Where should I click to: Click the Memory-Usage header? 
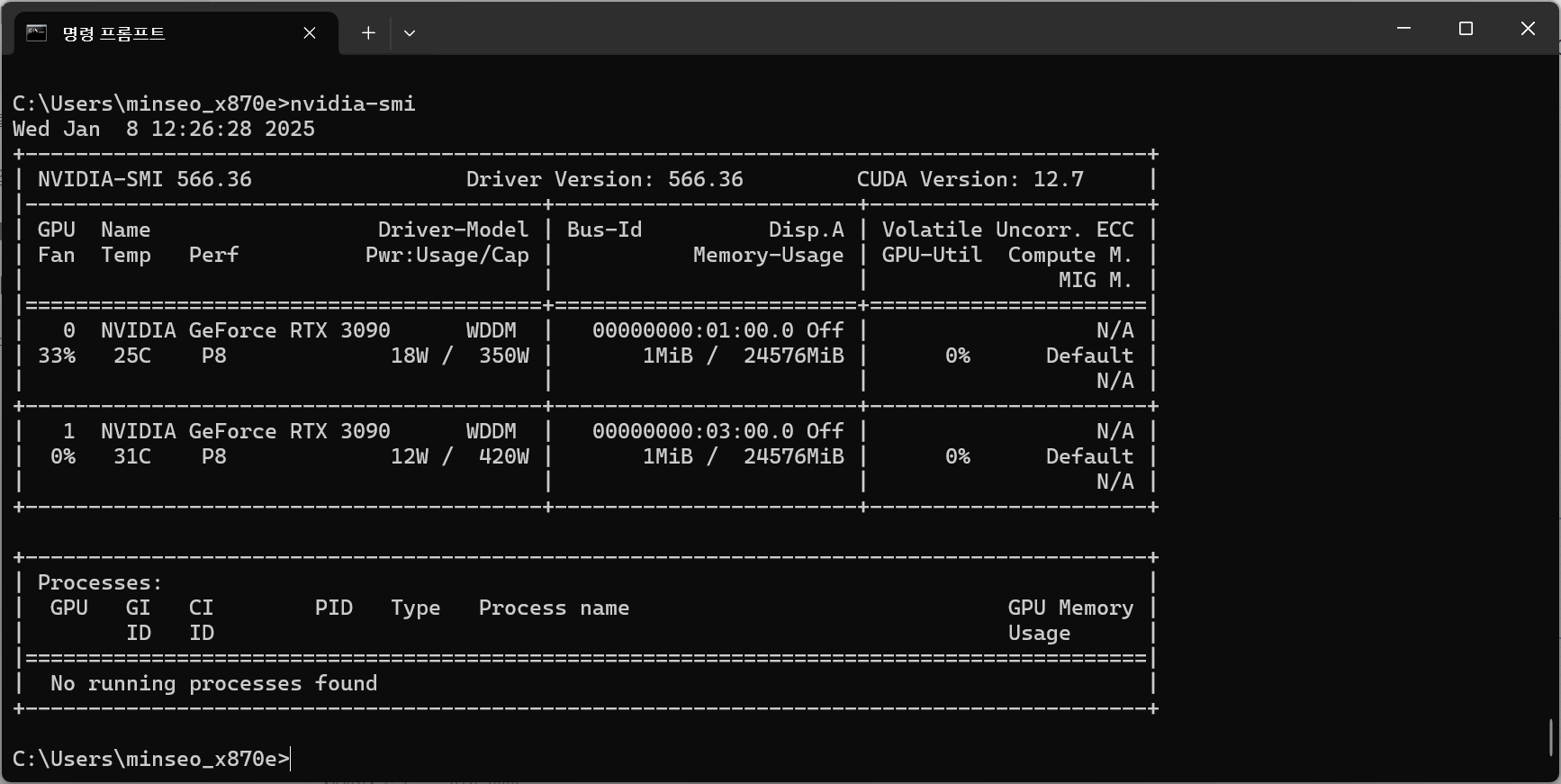click(x=769, y=255)
